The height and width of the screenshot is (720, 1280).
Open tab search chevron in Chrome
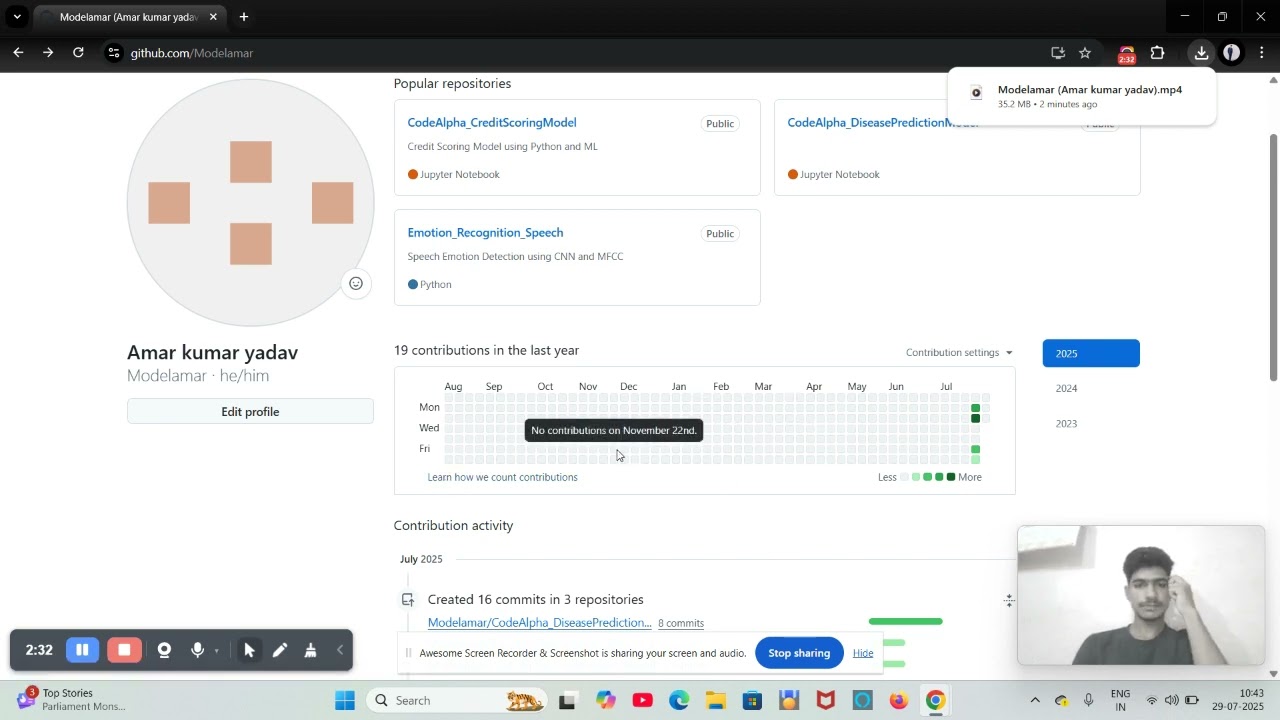[x=16, y=17]
